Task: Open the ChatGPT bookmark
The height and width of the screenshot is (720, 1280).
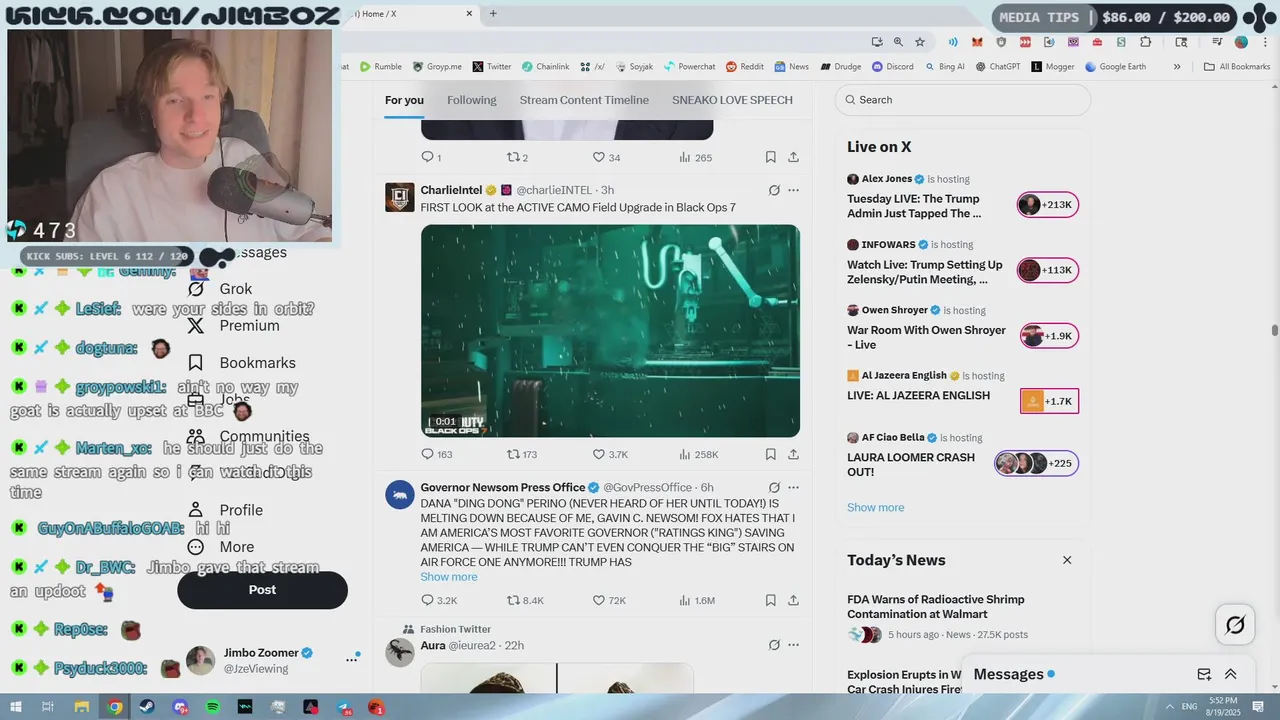Action: pyautogui.click(x=997, y=67)
